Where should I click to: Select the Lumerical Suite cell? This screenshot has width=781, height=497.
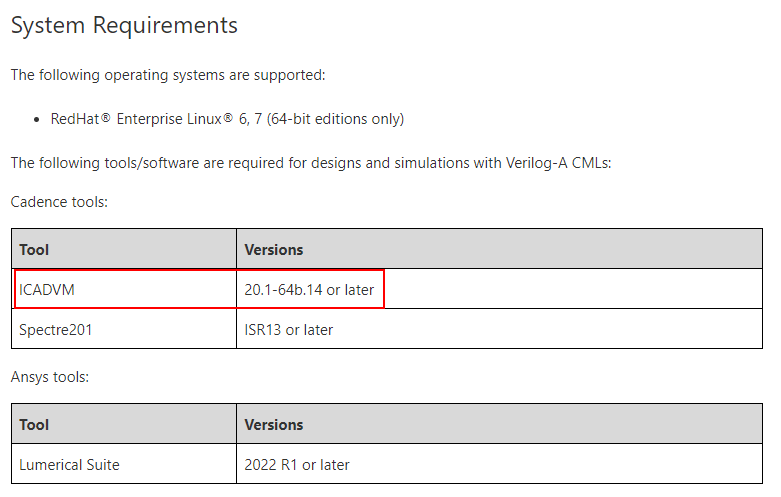click(x=124, y=464)
